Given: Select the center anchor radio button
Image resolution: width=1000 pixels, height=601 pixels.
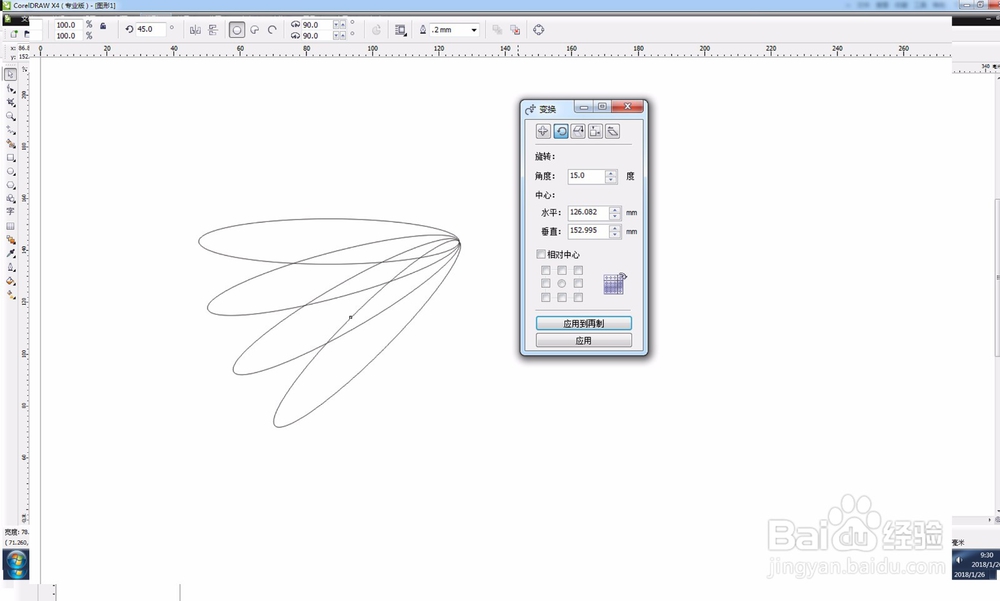Looking at the screenshot, I should 562,283.
